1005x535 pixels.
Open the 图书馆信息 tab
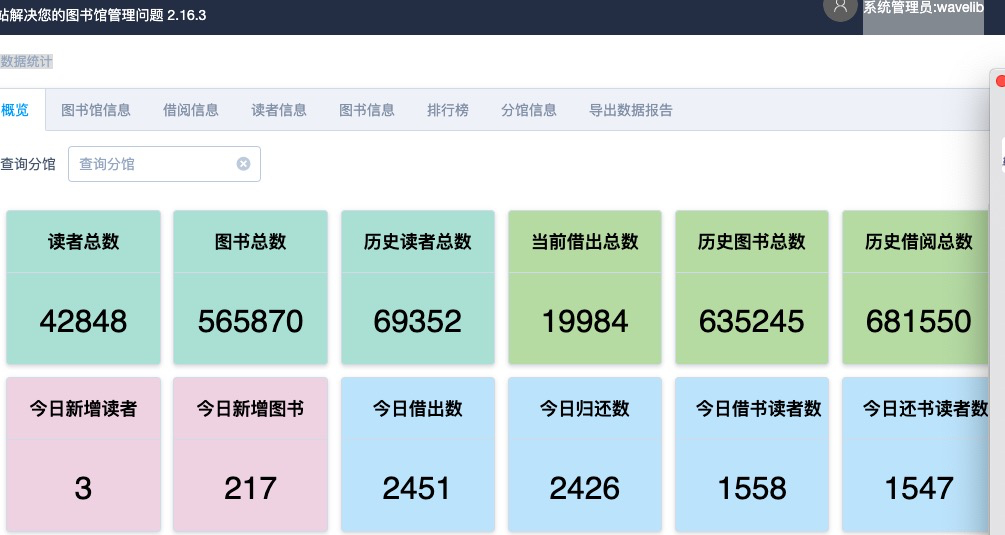pos(96,110)
